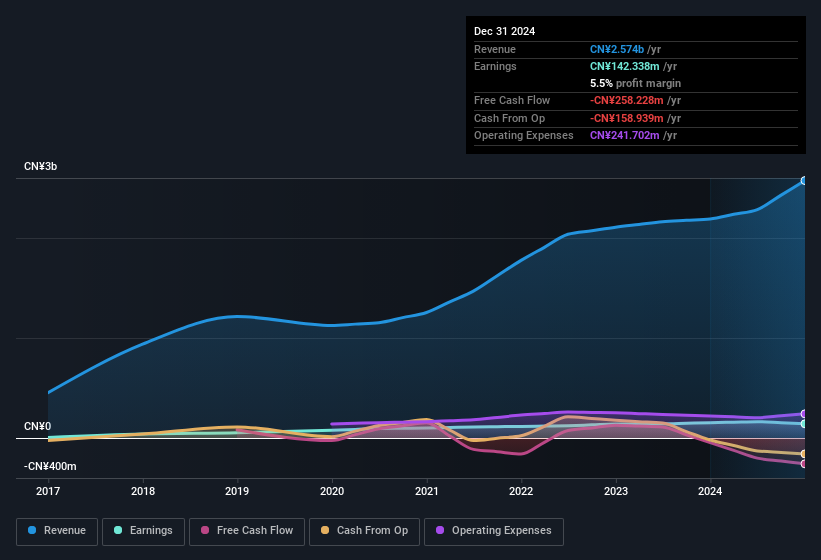Click the Cash From Op tooltip label
Viewport: 821px width, 560px height.
click(509, 118)
